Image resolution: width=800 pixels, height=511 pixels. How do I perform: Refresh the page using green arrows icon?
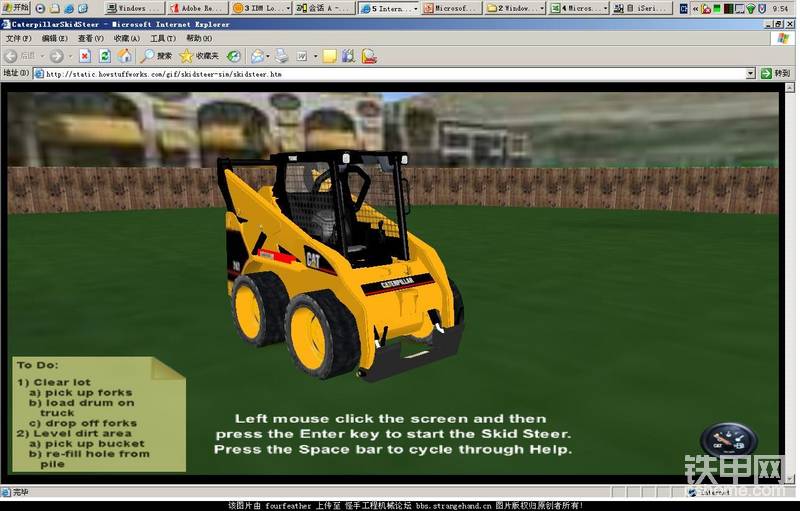(x=105, y=56)
